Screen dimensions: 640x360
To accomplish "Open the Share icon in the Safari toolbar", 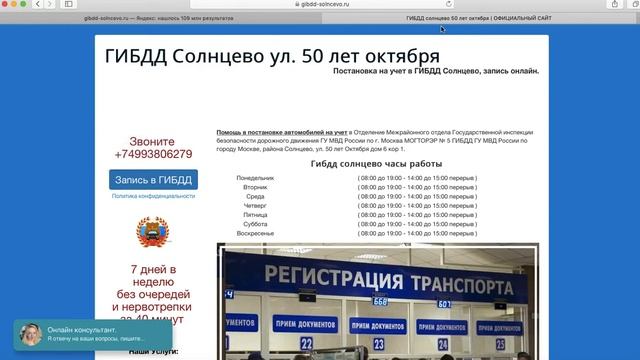I will point(615,4).
